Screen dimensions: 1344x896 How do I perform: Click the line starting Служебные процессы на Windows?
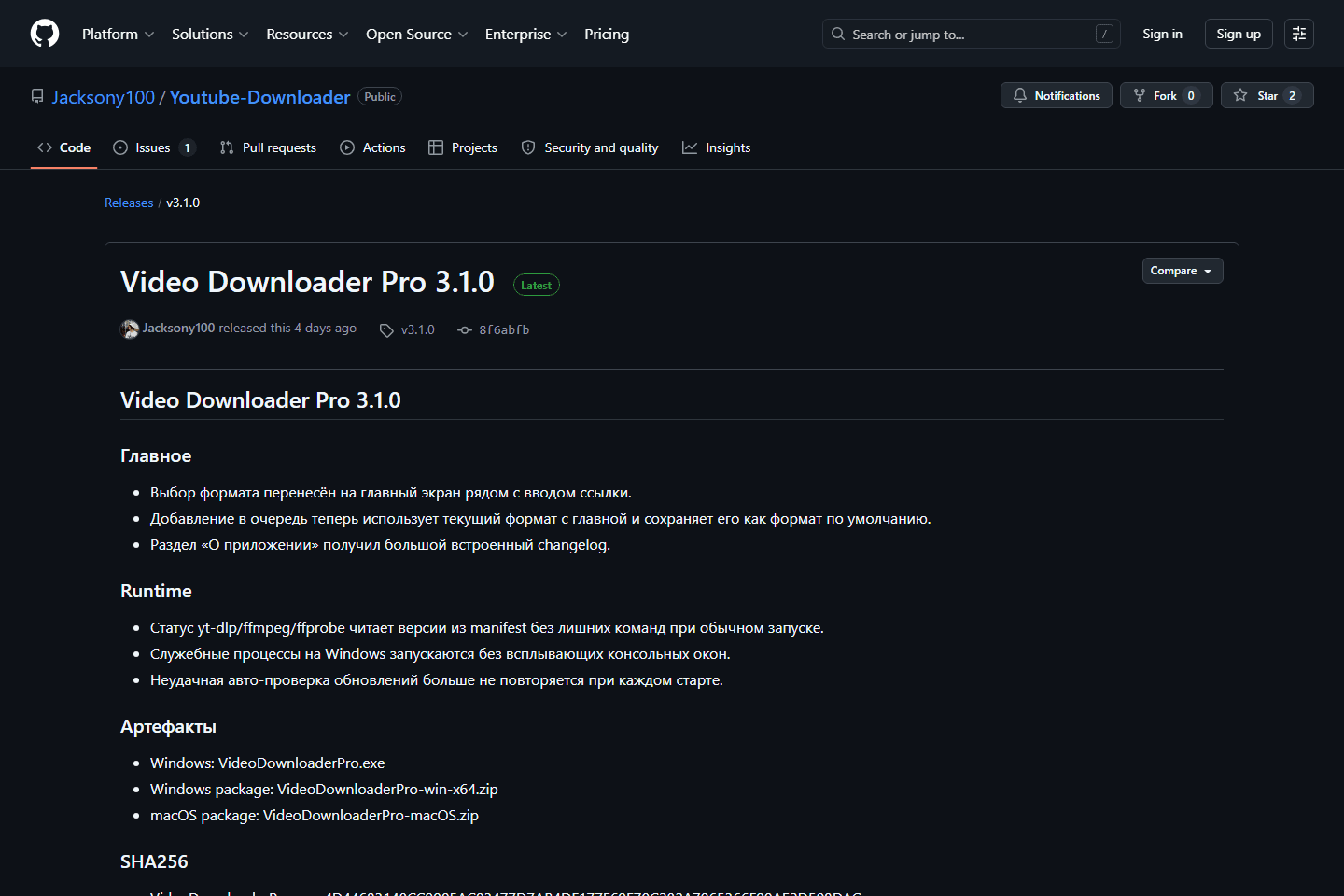(x=441, y=654)
